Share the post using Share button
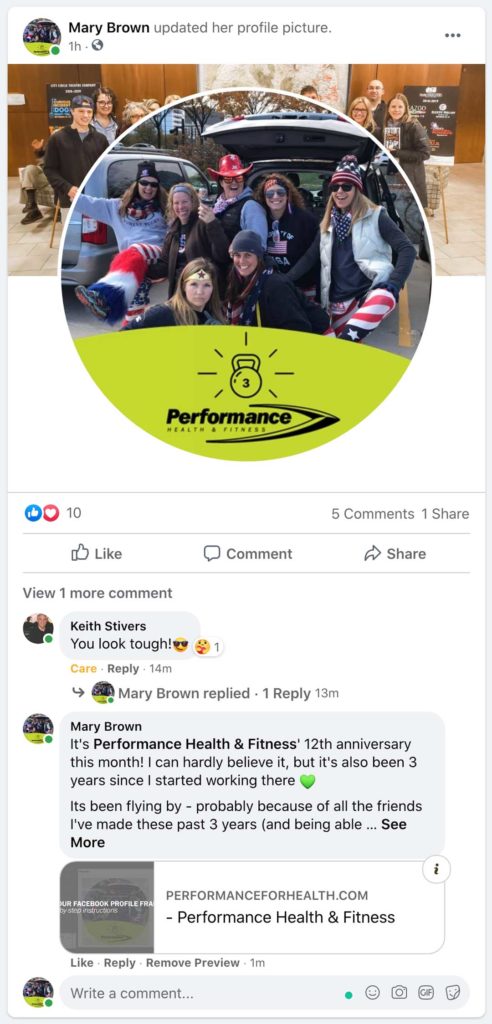492x1024 pixels. [x=395, y=554]
